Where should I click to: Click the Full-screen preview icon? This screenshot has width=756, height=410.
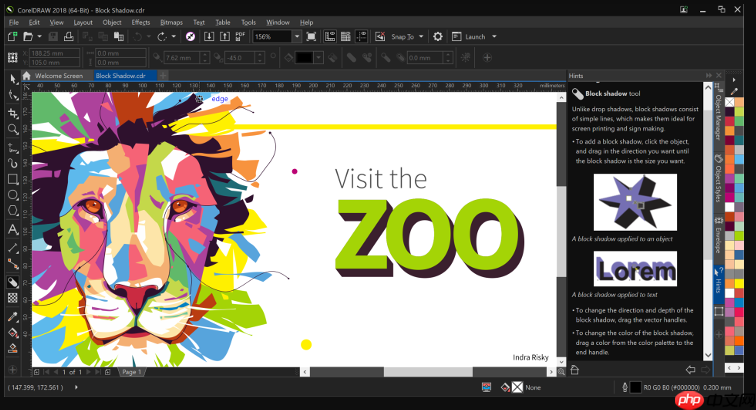pos(311,36)
